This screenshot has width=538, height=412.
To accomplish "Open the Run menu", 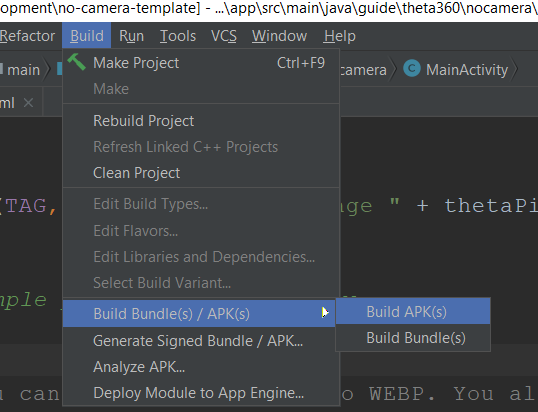I will tap(131, 36).
